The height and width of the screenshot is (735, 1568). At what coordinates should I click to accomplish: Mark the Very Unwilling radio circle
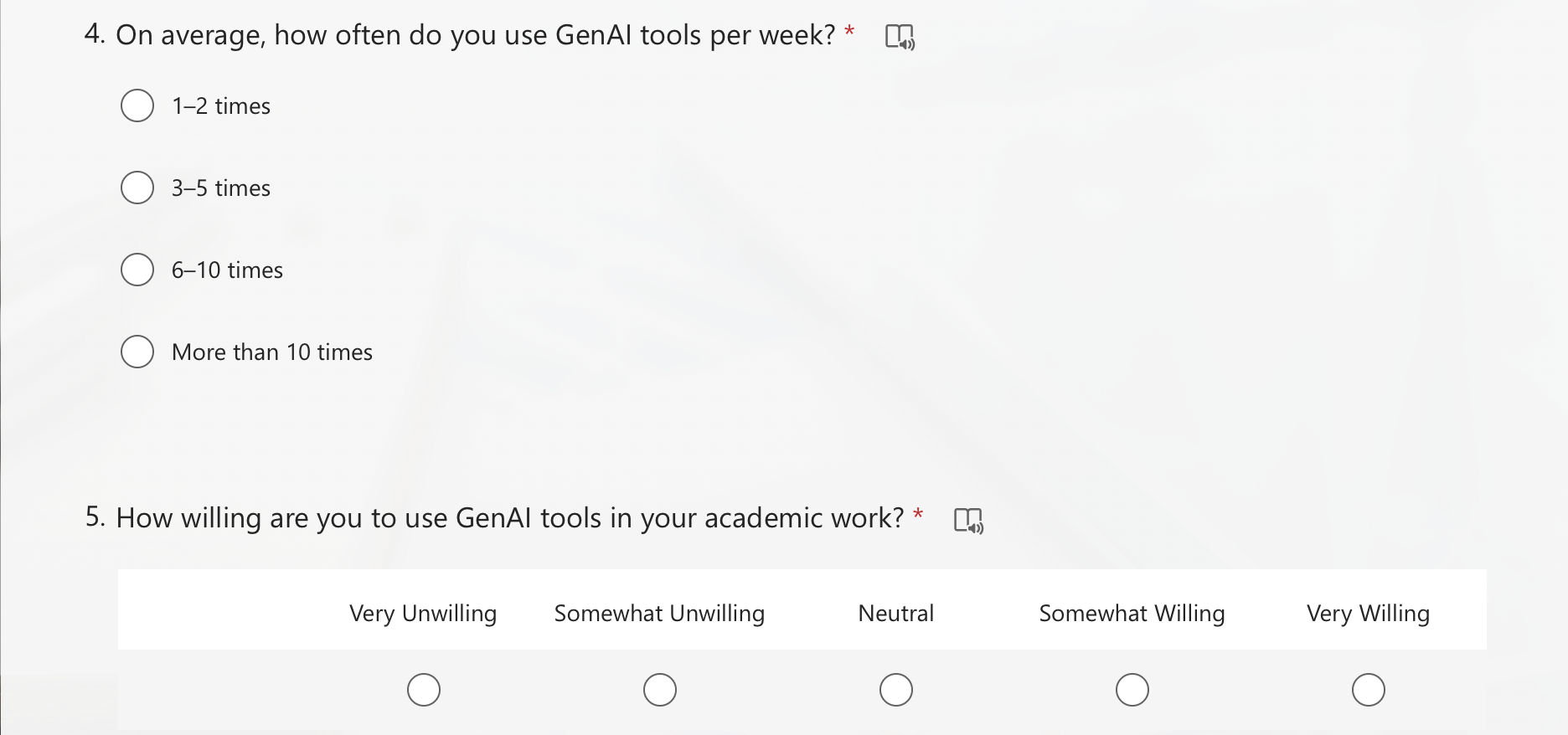(424, 690)
